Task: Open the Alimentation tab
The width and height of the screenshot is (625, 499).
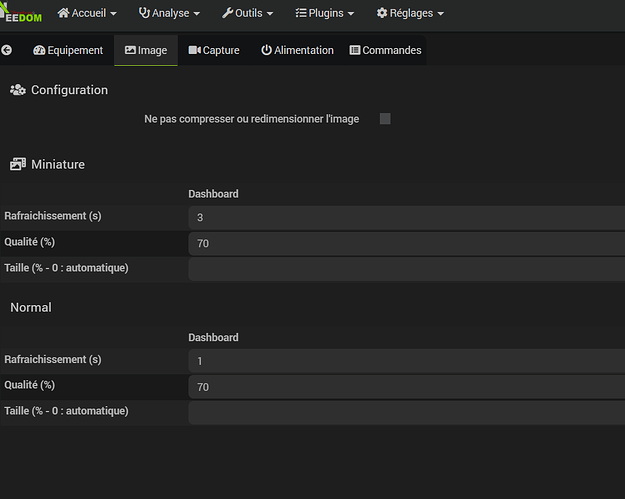Action: 297,50
